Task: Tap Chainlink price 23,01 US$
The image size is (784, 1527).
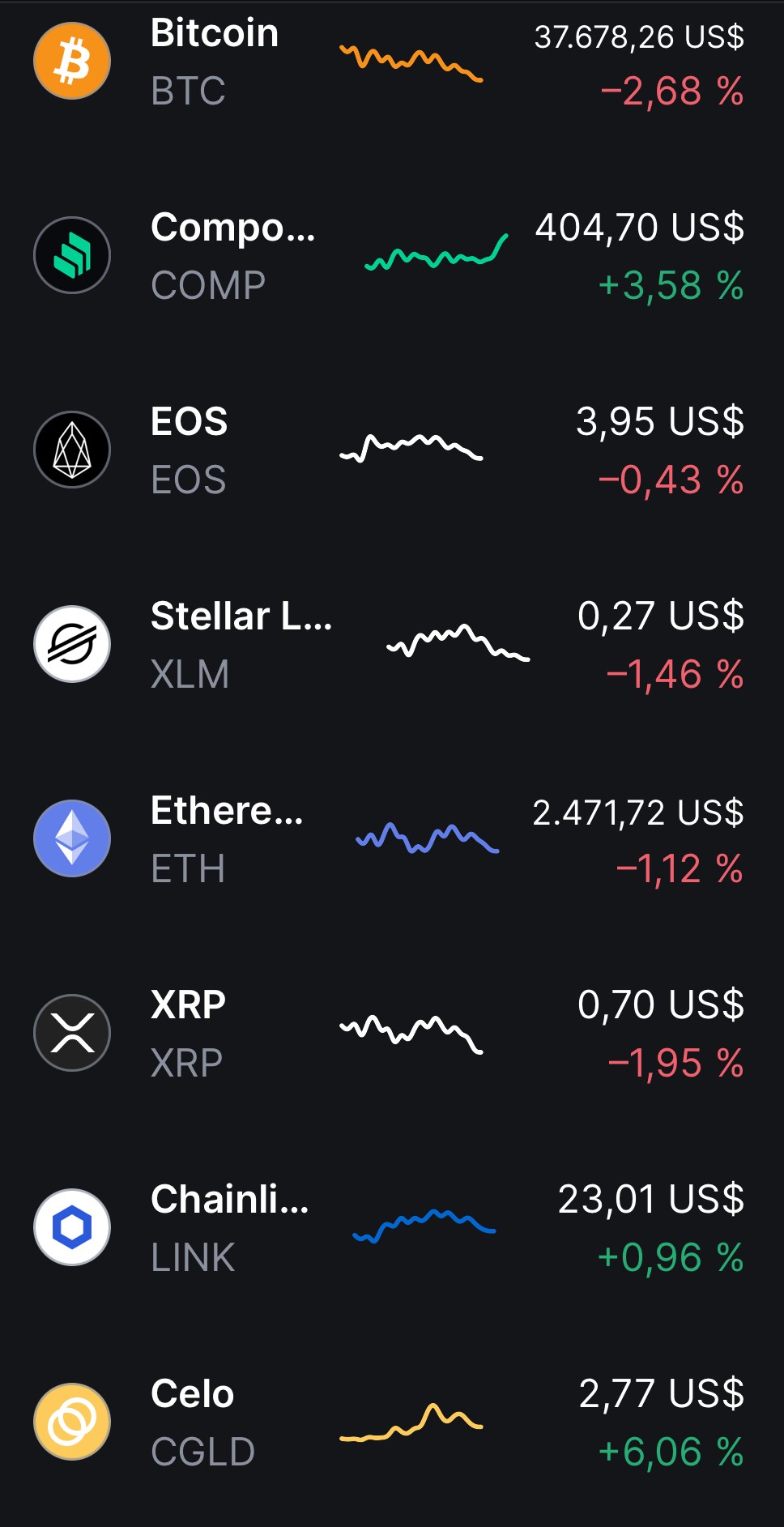Action: click(x=651, y=1199)
